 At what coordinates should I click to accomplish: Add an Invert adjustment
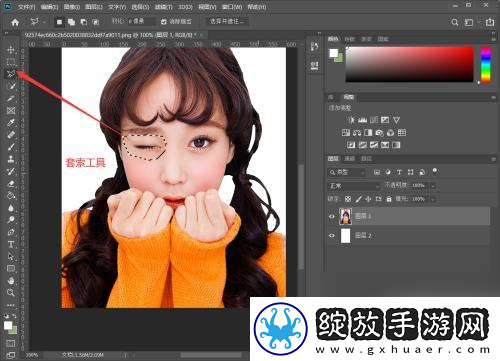coord(351,145)
